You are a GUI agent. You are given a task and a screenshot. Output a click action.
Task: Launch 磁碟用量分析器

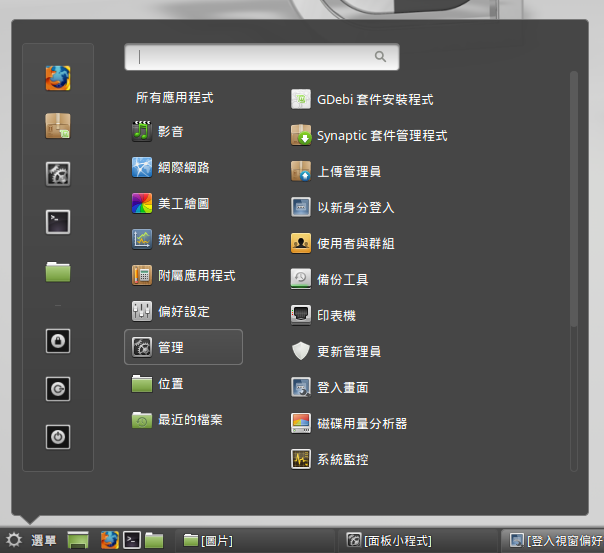(349, 423)
